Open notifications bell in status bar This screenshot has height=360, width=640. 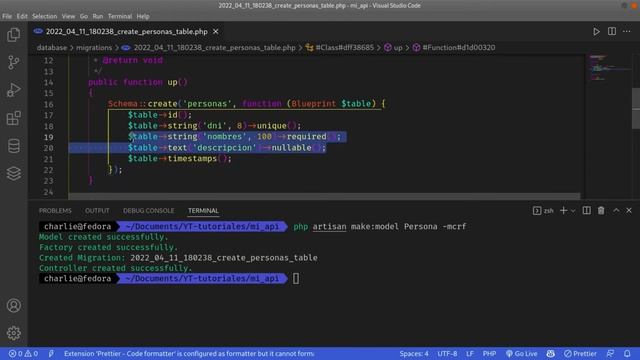click(x=627, y=353)
